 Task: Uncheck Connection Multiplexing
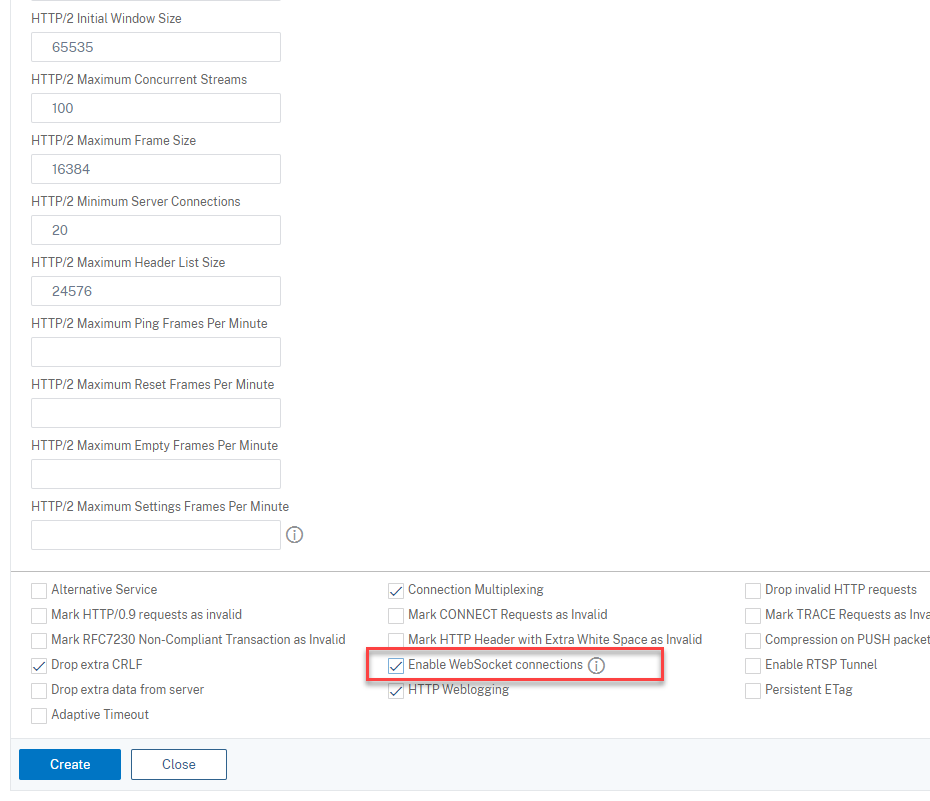[396, 589]
